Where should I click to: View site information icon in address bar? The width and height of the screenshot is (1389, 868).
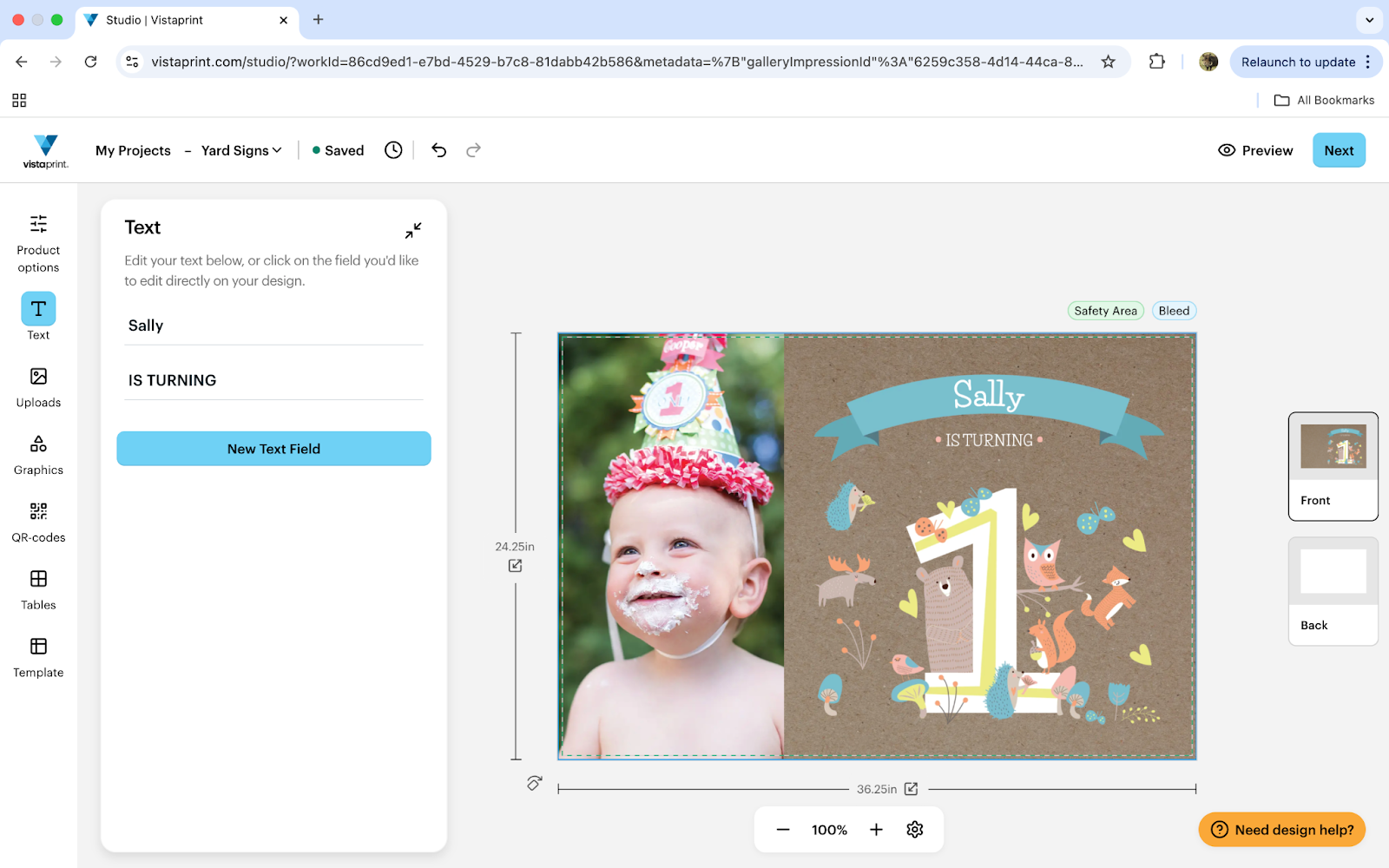[x=132, y=62]
